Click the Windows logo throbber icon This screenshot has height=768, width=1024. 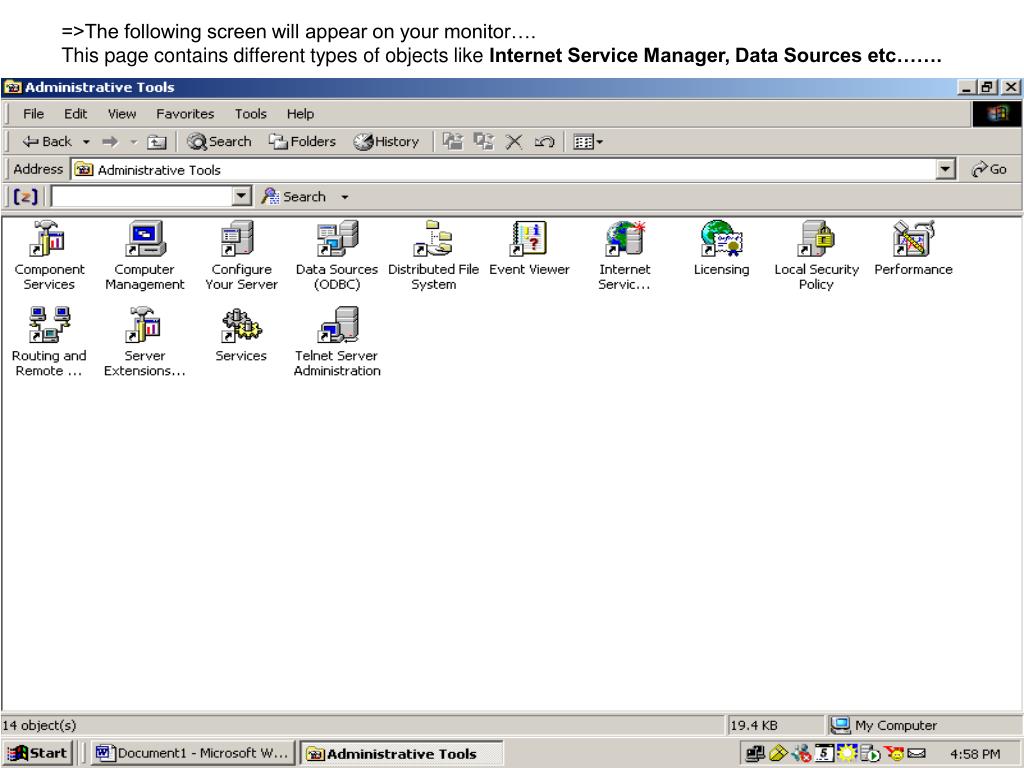pyautogui.click(x=997, y=114)
